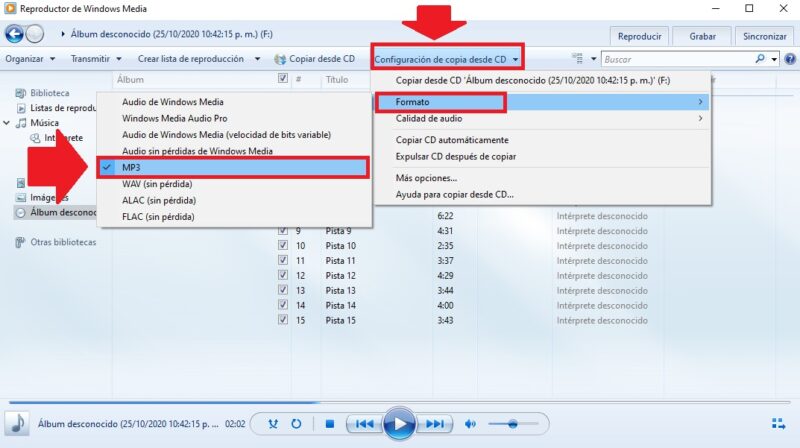The width and height of the screenshot is (800, 448).
Task: Open the Sincronizar tab
Action: pos(764,36)
